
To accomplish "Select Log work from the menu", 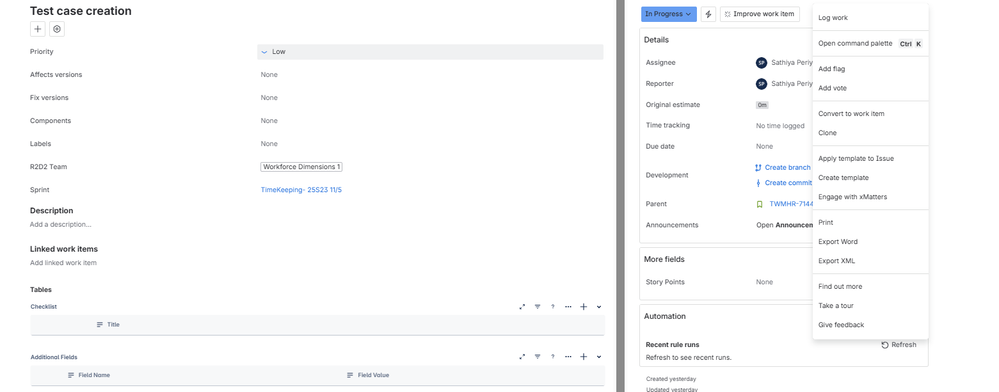I will pos(870,18).
